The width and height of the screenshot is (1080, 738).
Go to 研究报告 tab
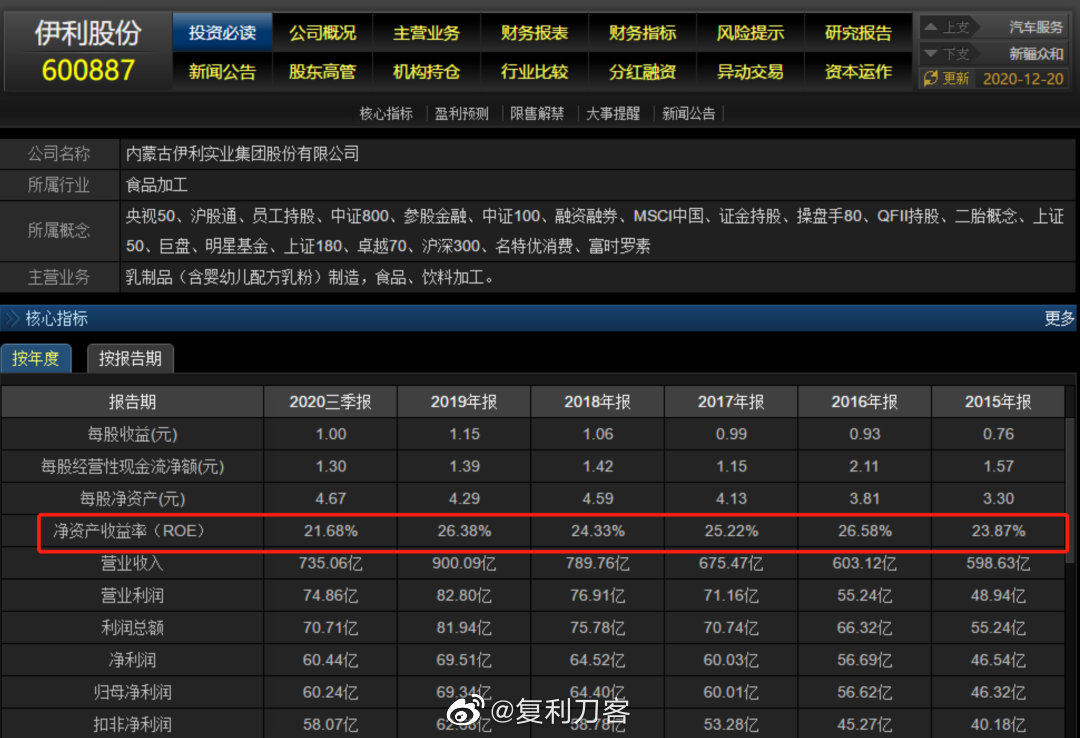(858, 32)
